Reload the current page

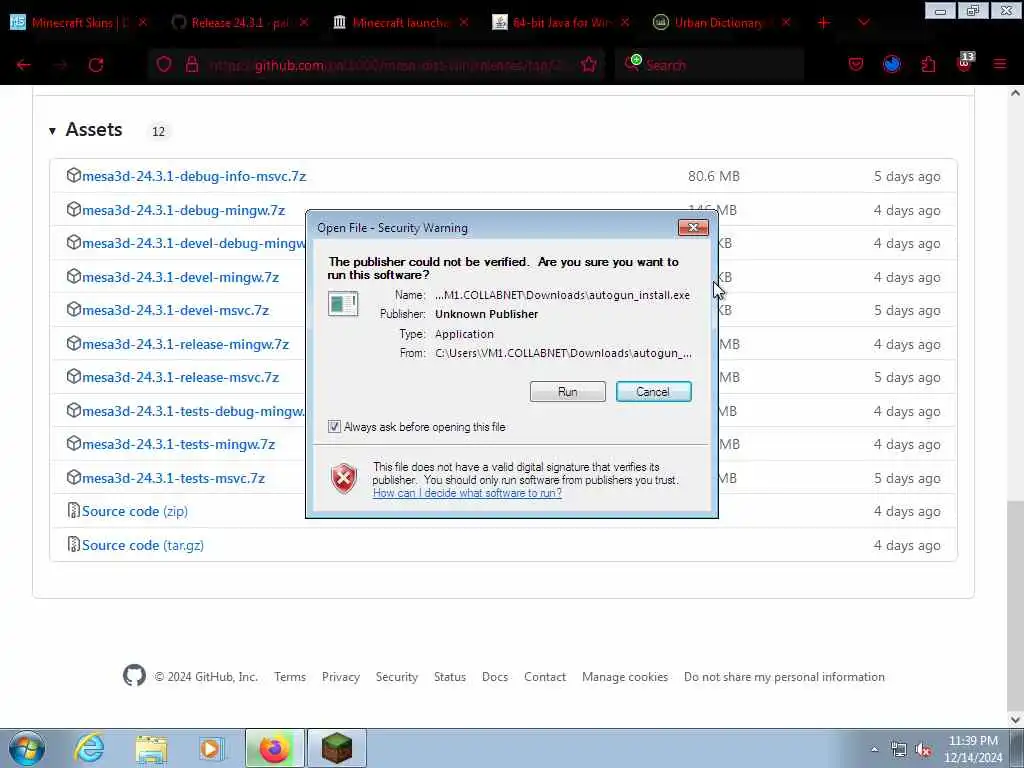coord(96,65)
